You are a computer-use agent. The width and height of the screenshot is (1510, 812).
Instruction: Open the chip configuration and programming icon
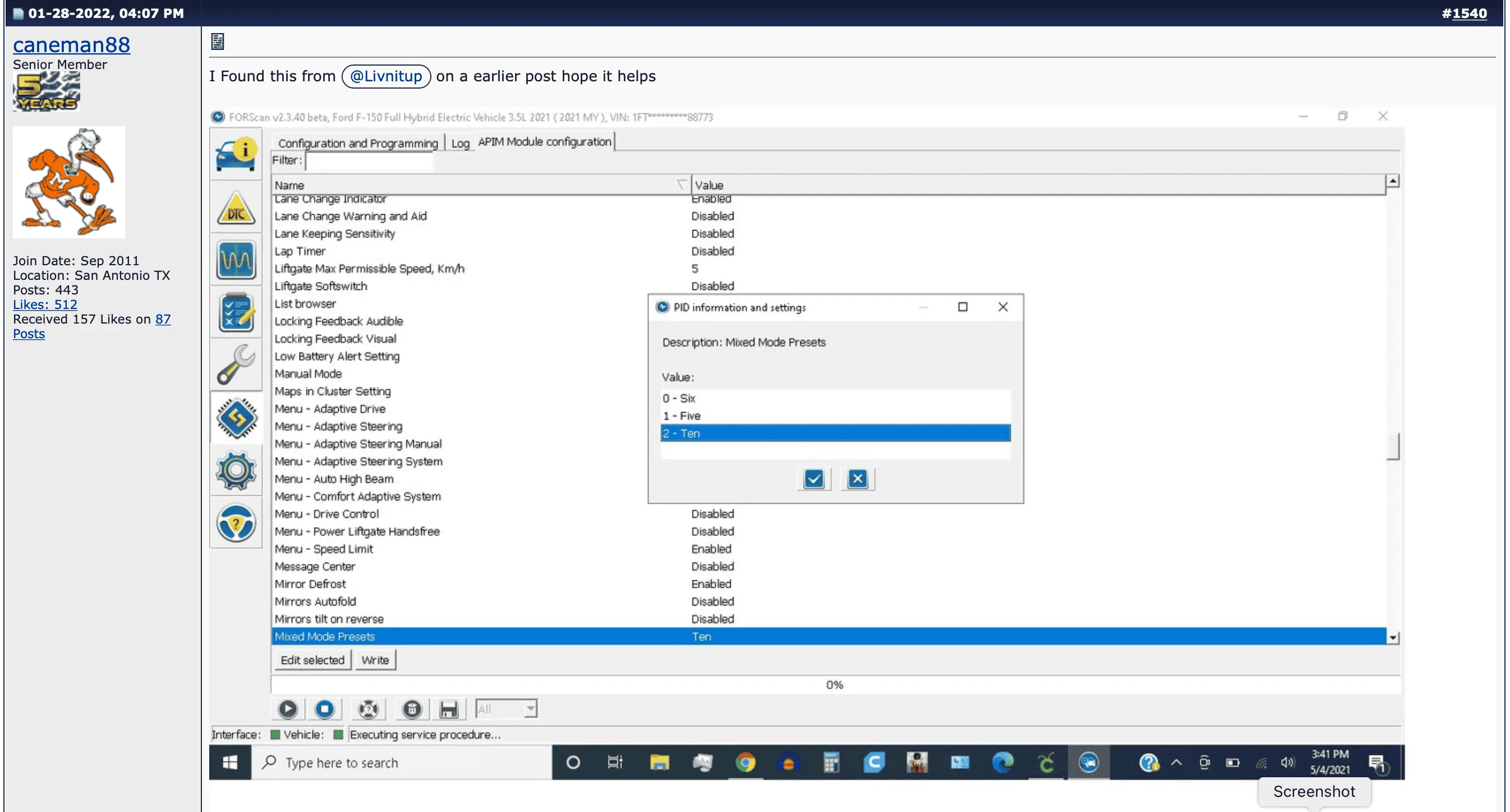(x=236, y=418)
